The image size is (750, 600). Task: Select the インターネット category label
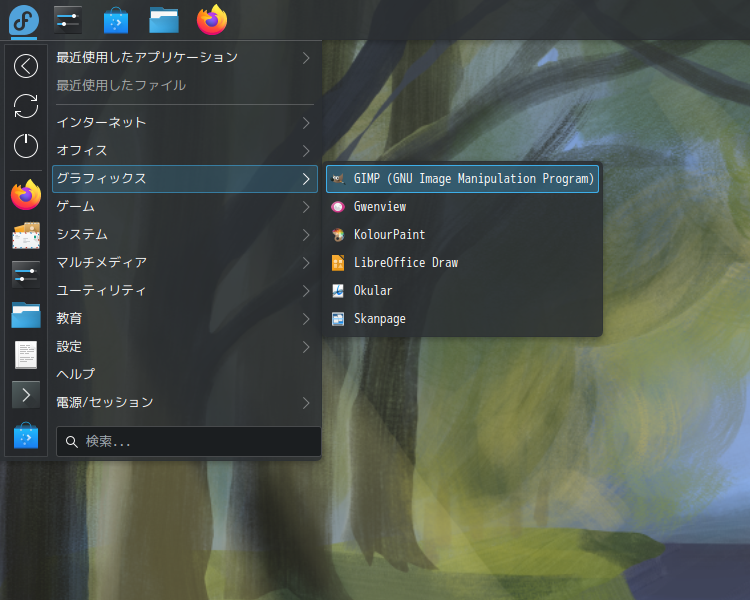tap(101, 122)
